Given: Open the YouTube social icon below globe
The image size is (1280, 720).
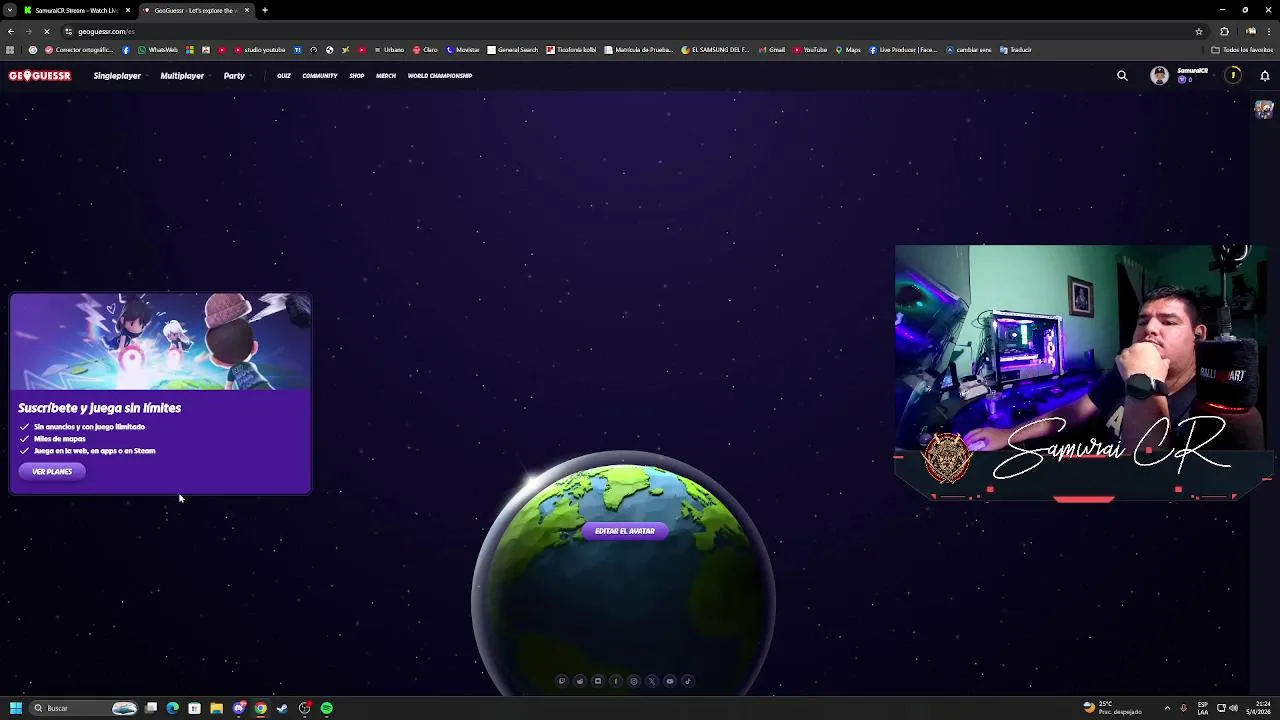Looking at the screenshot, I should 669,681.
